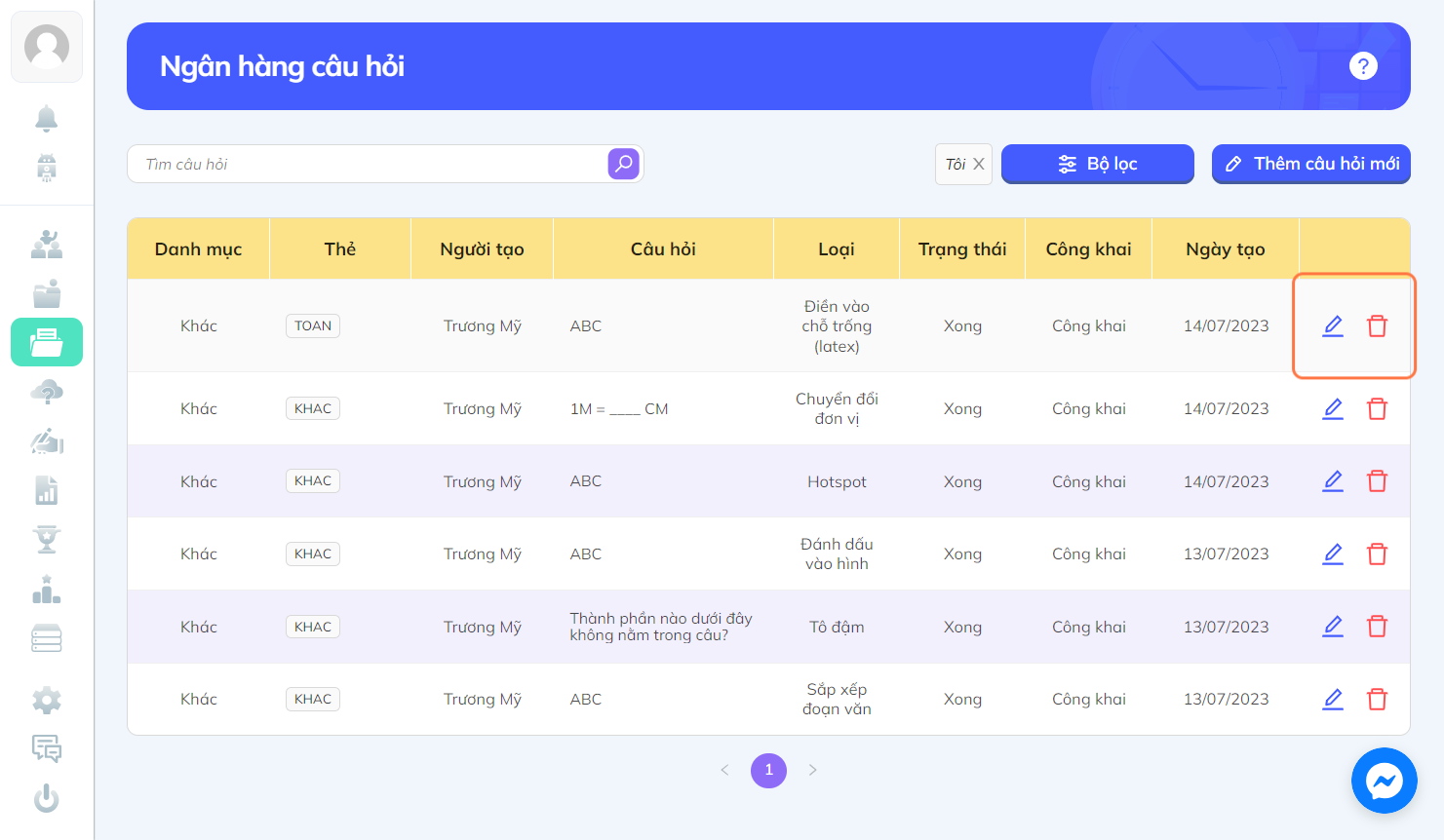Screen dimensions: 1444x840
Task: Edit the 'Chuyển đổi đơn vị' question
Action: [x=1333, y=408]
